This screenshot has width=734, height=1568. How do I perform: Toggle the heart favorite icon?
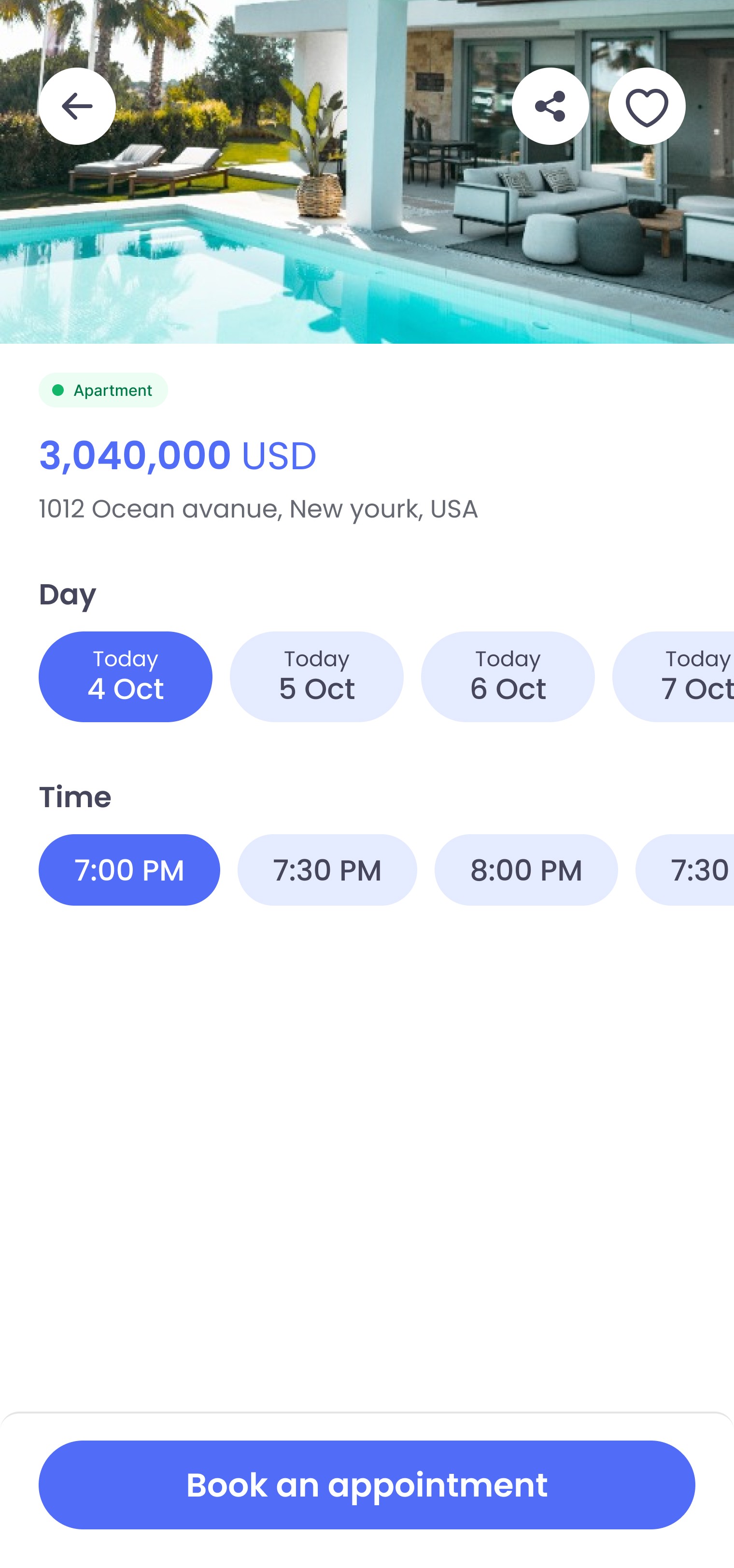click(647, 106)
